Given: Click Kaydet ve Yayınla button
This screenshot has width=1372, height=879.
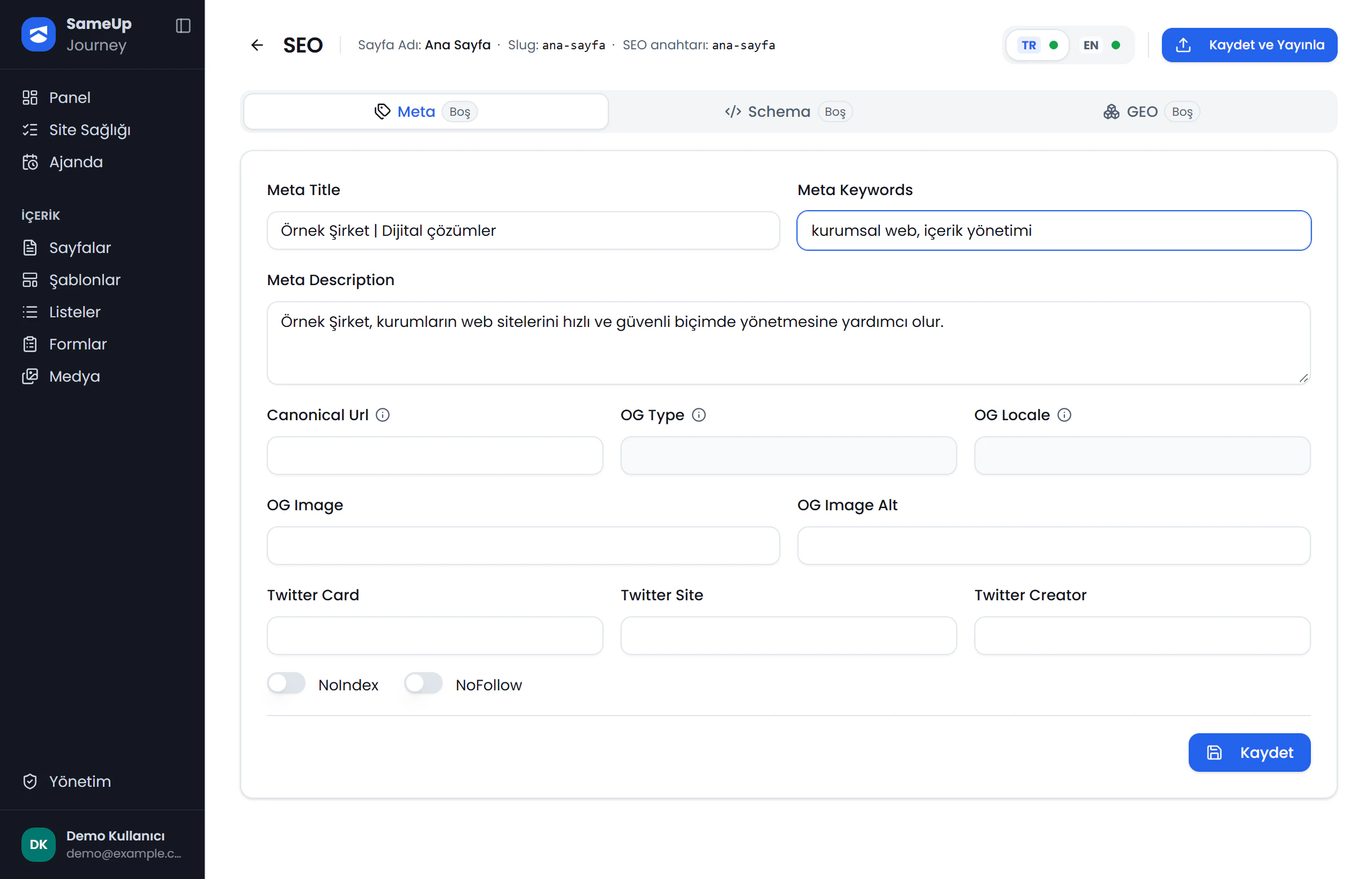Looking at the screenshot, I should click(x=1249, y=45).
